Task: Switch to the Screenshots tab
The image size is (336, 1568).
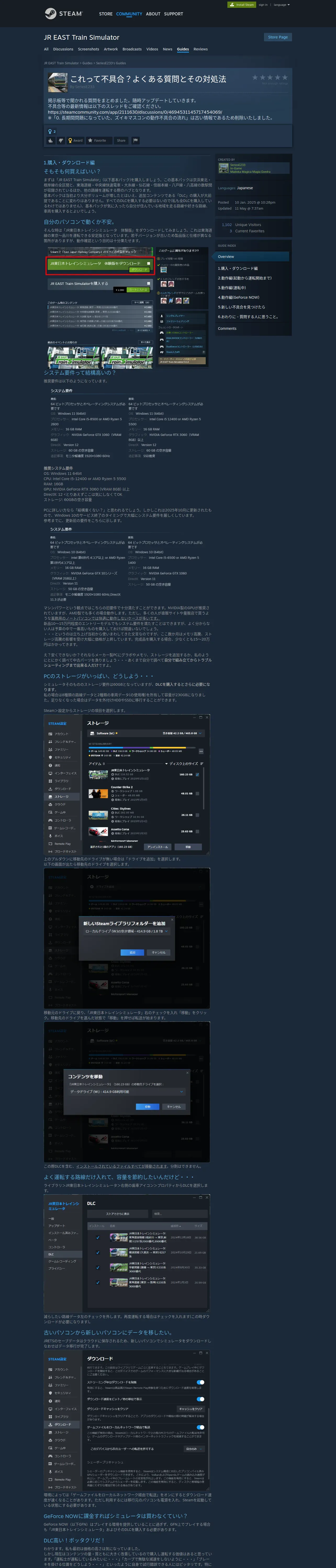Action: coord(88,49)
